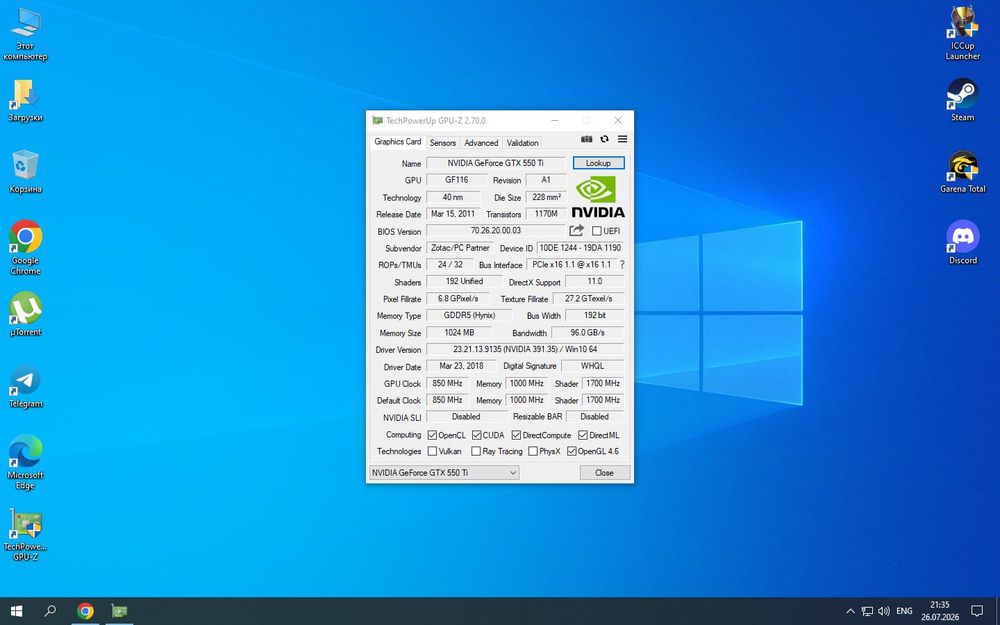Launch Steam desktop shortcut
This screenshot has width=1000, height=625.
962,100
